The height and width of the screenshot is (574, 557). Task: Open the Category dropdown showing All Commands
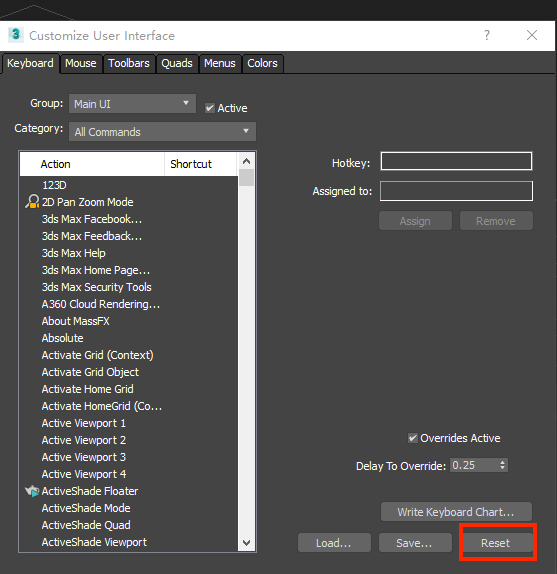click(x=162, y=131)
